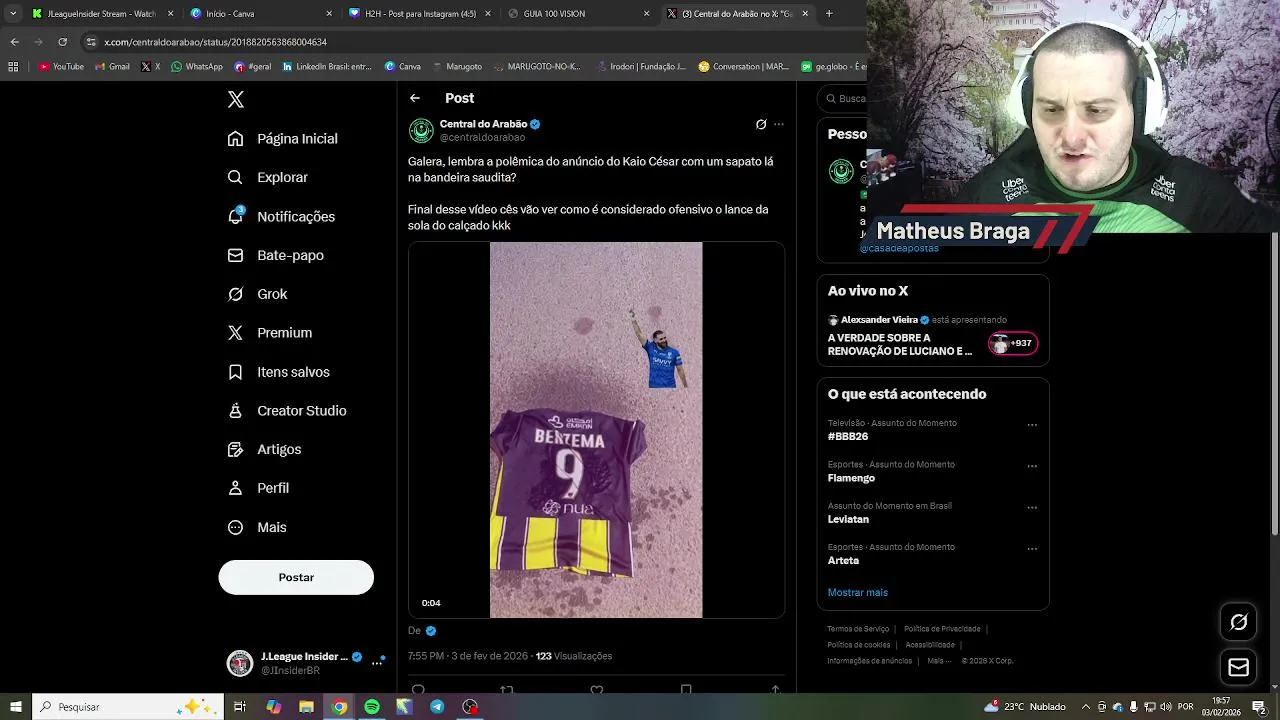This screenshot has width=1280, height=720.
Task: Switch to Início - Canva tab
Action: (262, 14)
